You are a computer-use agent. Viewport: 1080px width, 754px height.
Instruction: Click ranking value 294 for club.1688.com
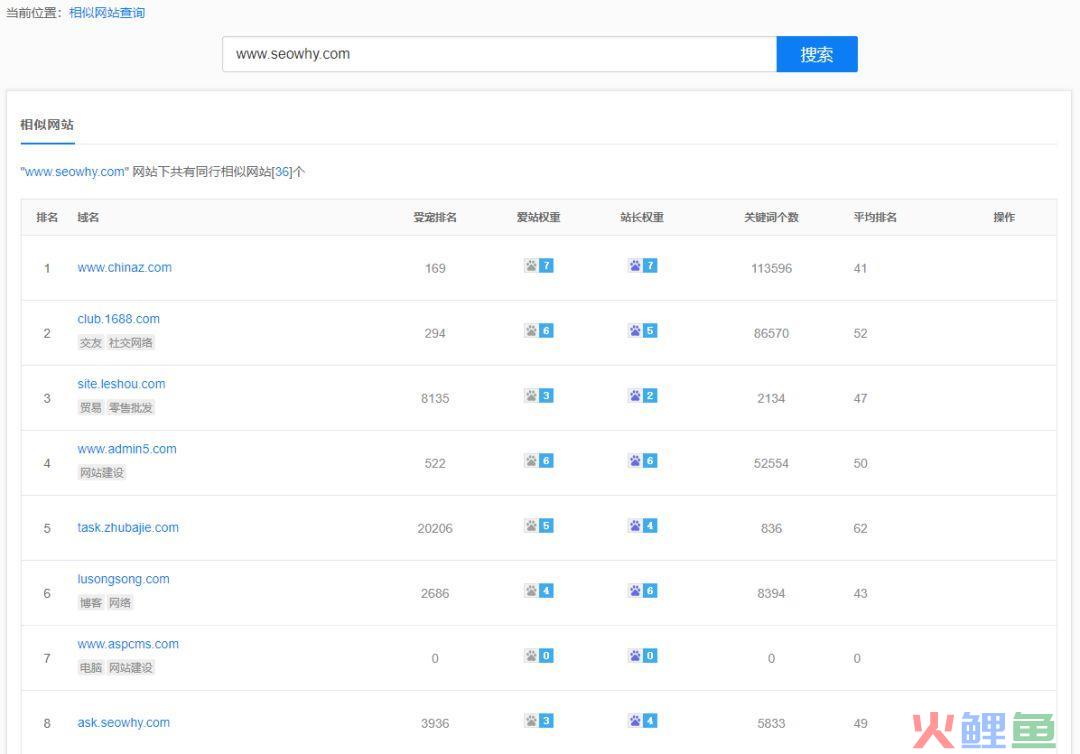[435, 333]
